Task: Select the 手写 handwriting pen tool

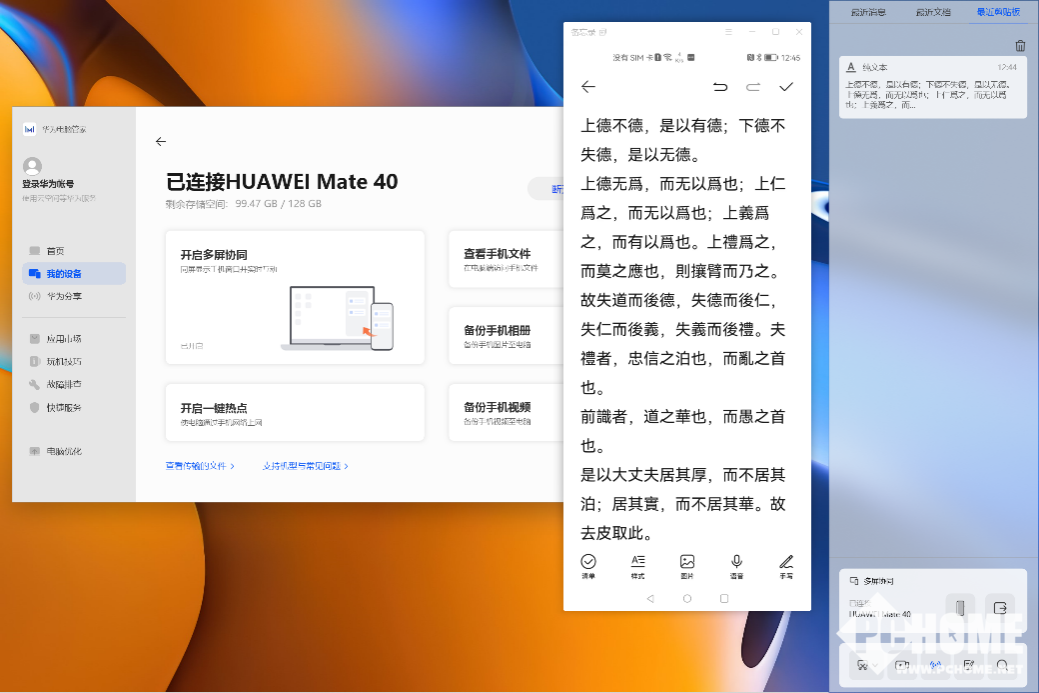Action: tap(786, 566)
